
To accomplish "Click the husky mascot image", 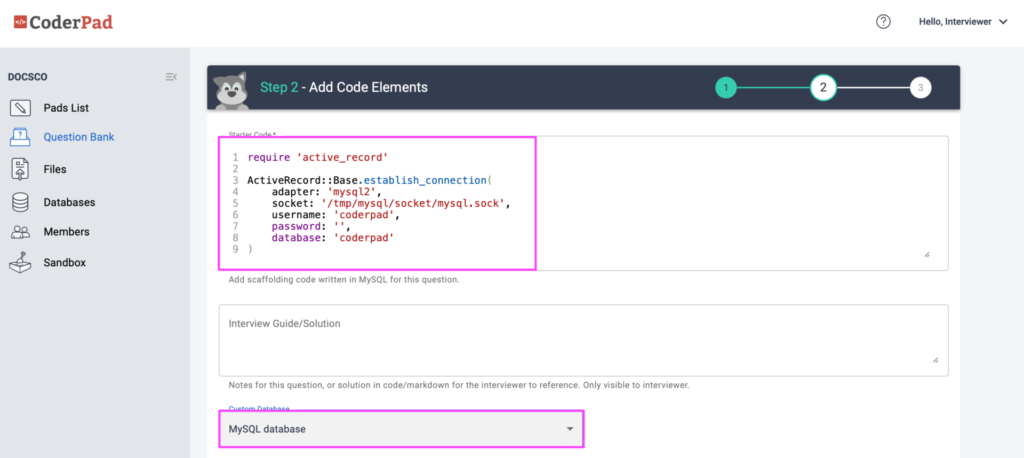I will click(x=232, y=90).
